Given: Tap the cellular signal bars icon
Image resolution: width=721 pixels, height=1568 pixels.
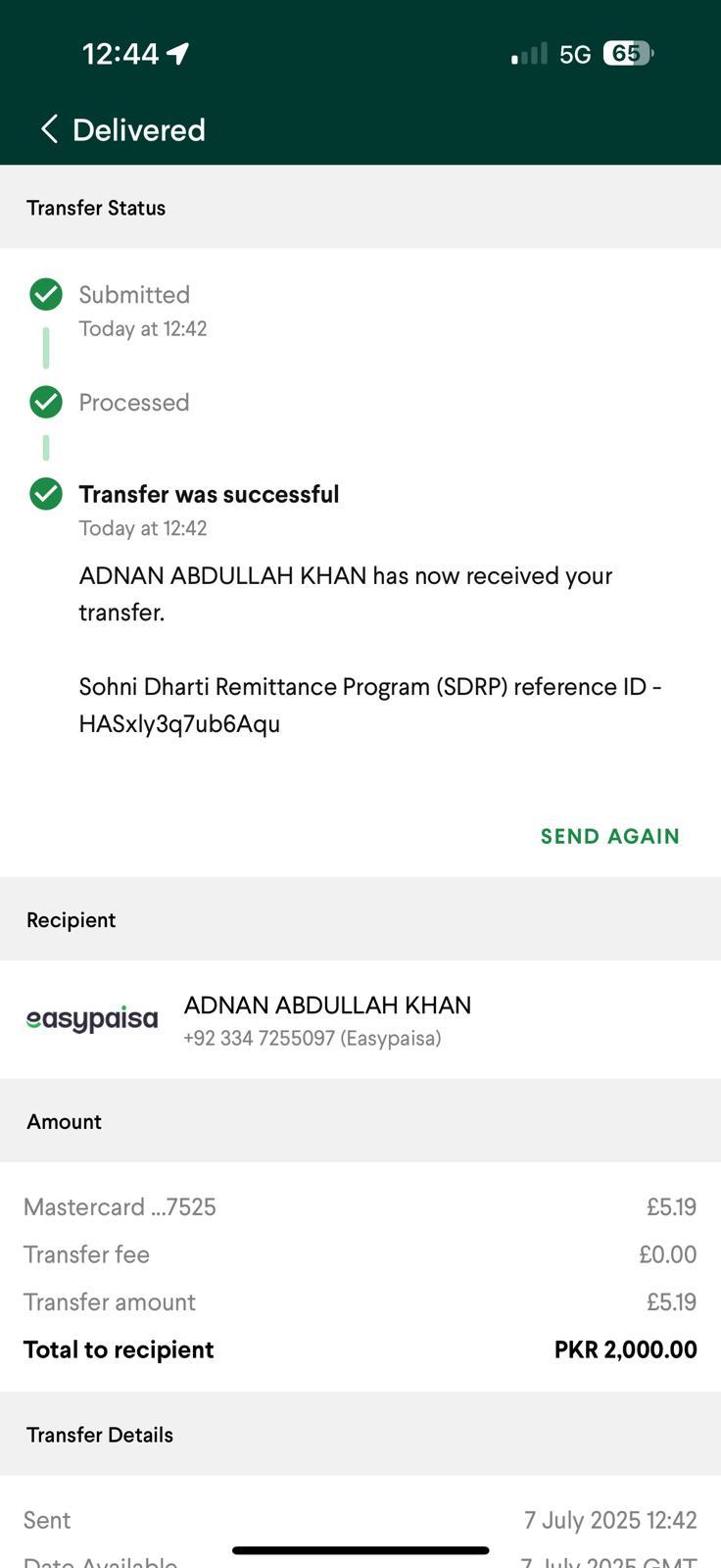Looking at the screenshot, I should pyautogui.click(x=529, y=54).
